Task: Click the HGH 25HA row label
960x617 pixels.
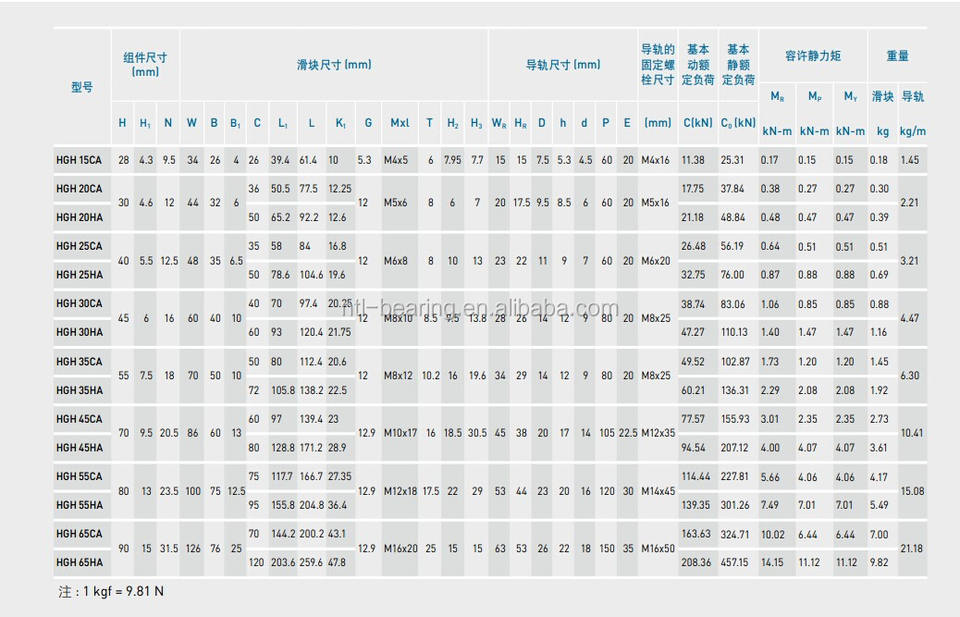Action: pos(80,275)
